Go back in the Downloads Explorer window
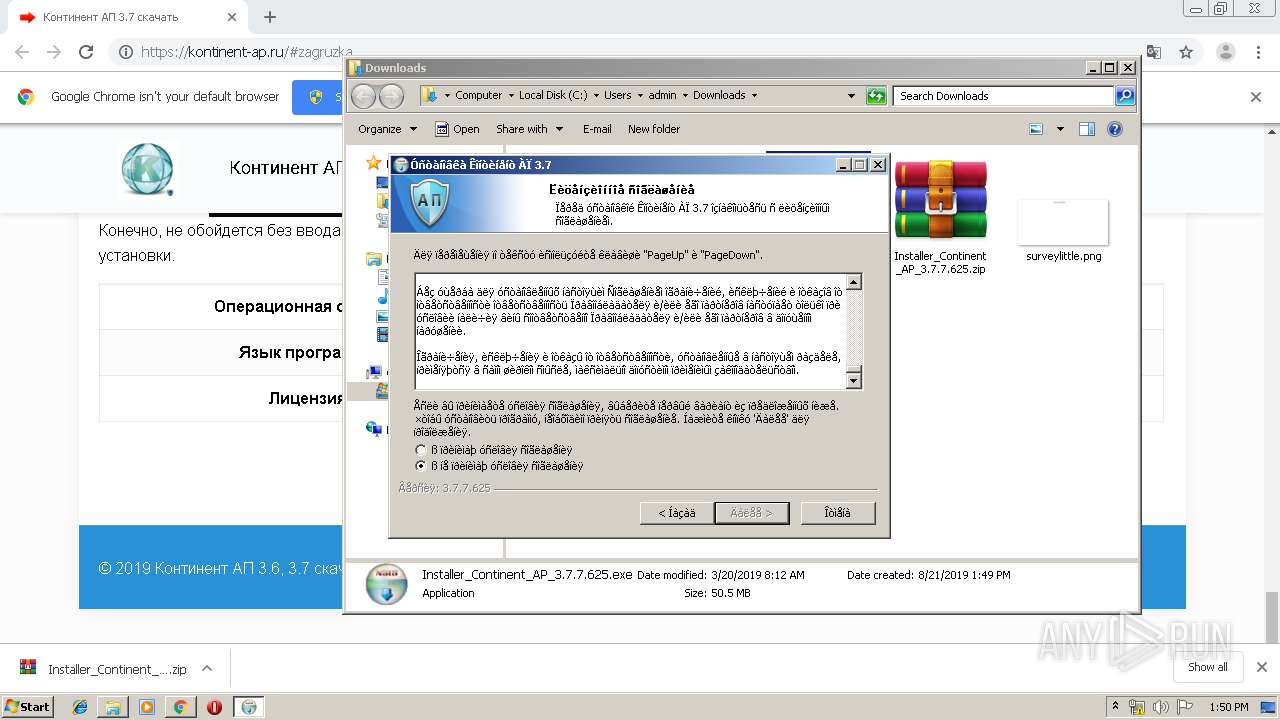Image resolution: width=1280 pixels, height=720 pixels. 364,96
